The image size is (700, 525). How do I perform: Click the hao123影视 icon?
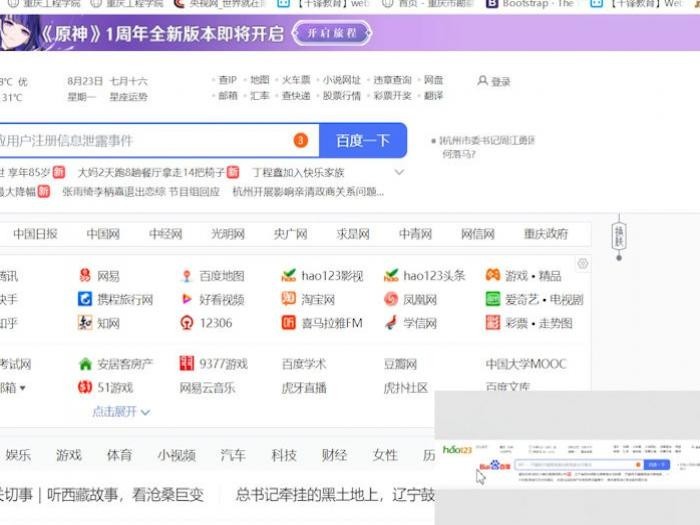click(x=288, y=275)
